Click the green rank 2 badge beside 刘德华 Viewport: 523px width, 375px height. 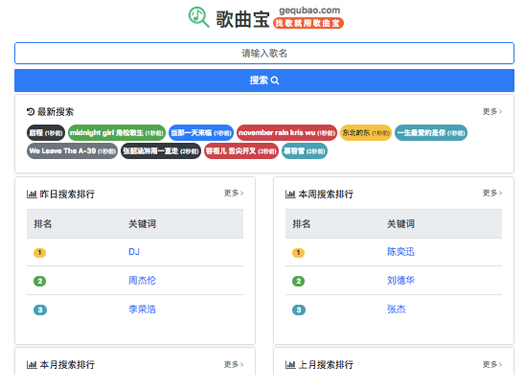click(x=298, y=281)
